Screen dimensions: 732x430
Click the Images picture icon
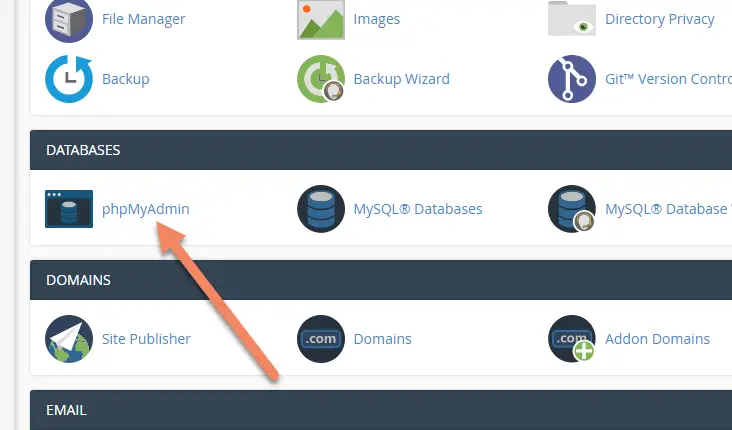click(x=321, y=20)
